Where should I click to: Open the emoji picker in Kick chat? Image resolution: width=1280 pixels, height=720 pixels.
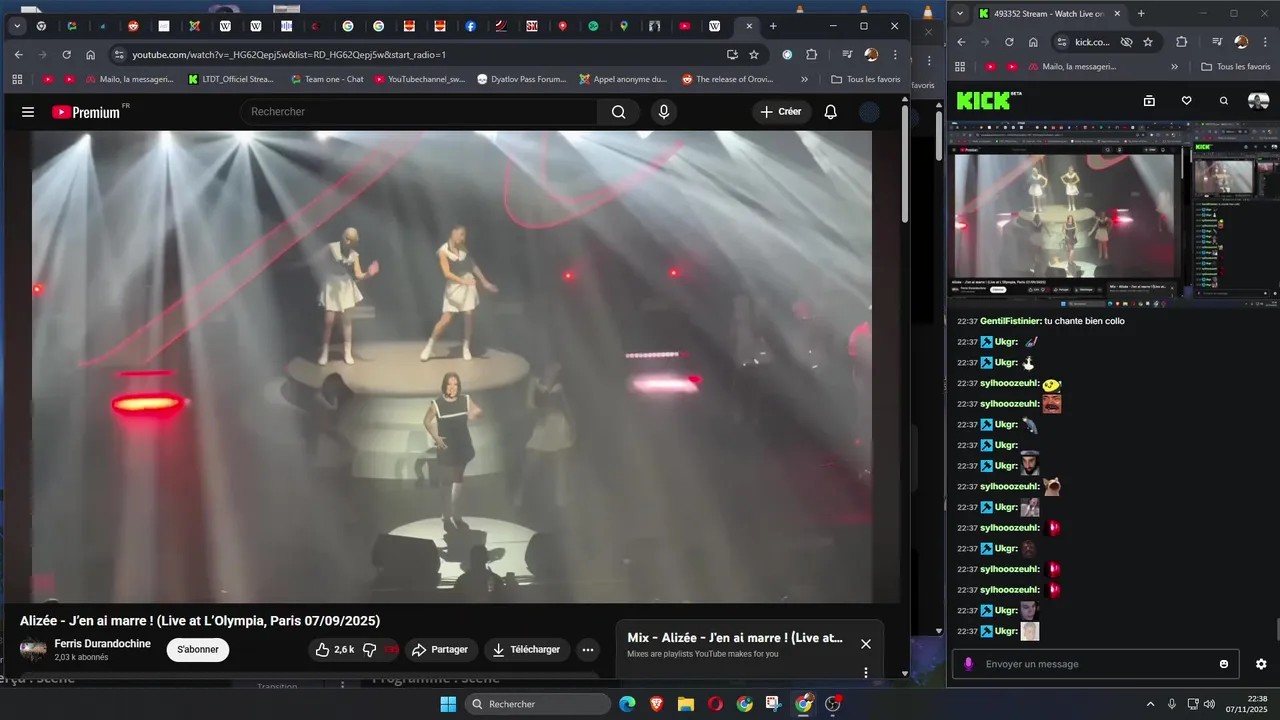[1224, 664]
